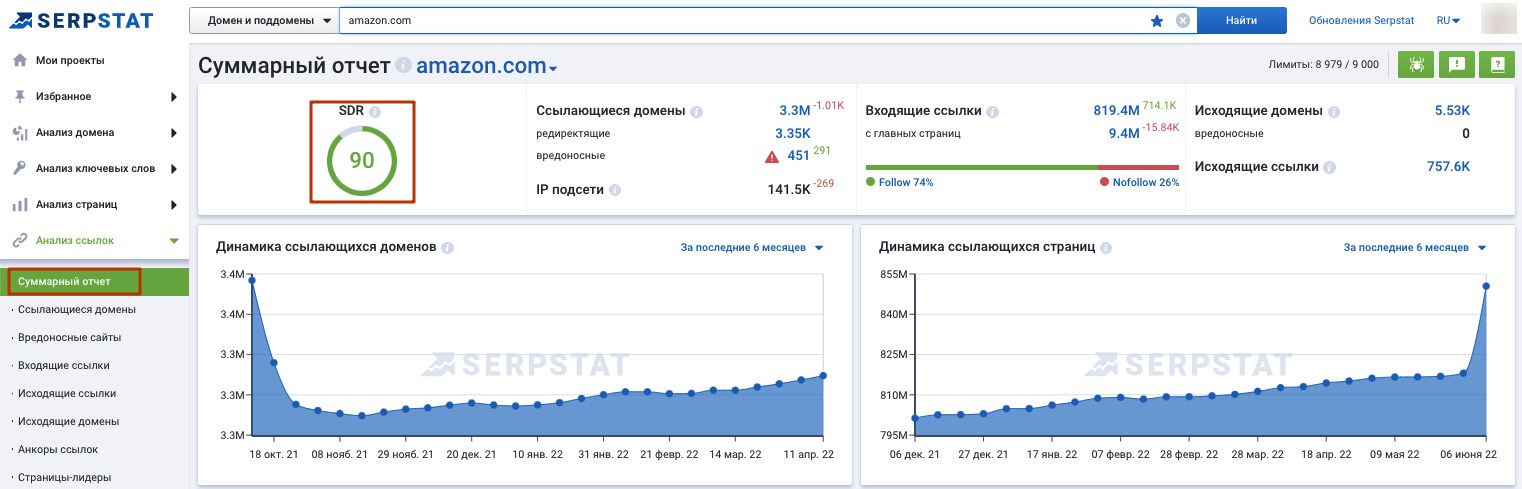Click info icon next to Ссылающиеся домены
Viewport: 1522px width, 489px height.
[x=696, y=112]
